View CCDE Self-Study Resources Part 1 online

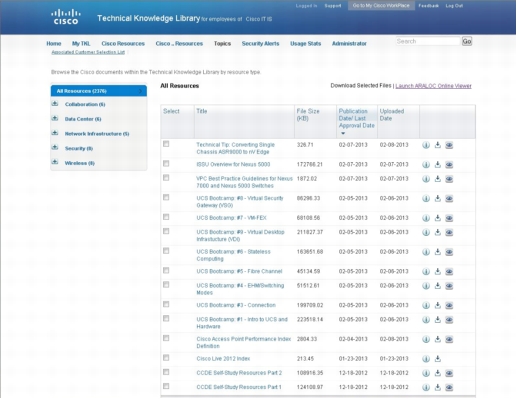click(x=449, y=387)
